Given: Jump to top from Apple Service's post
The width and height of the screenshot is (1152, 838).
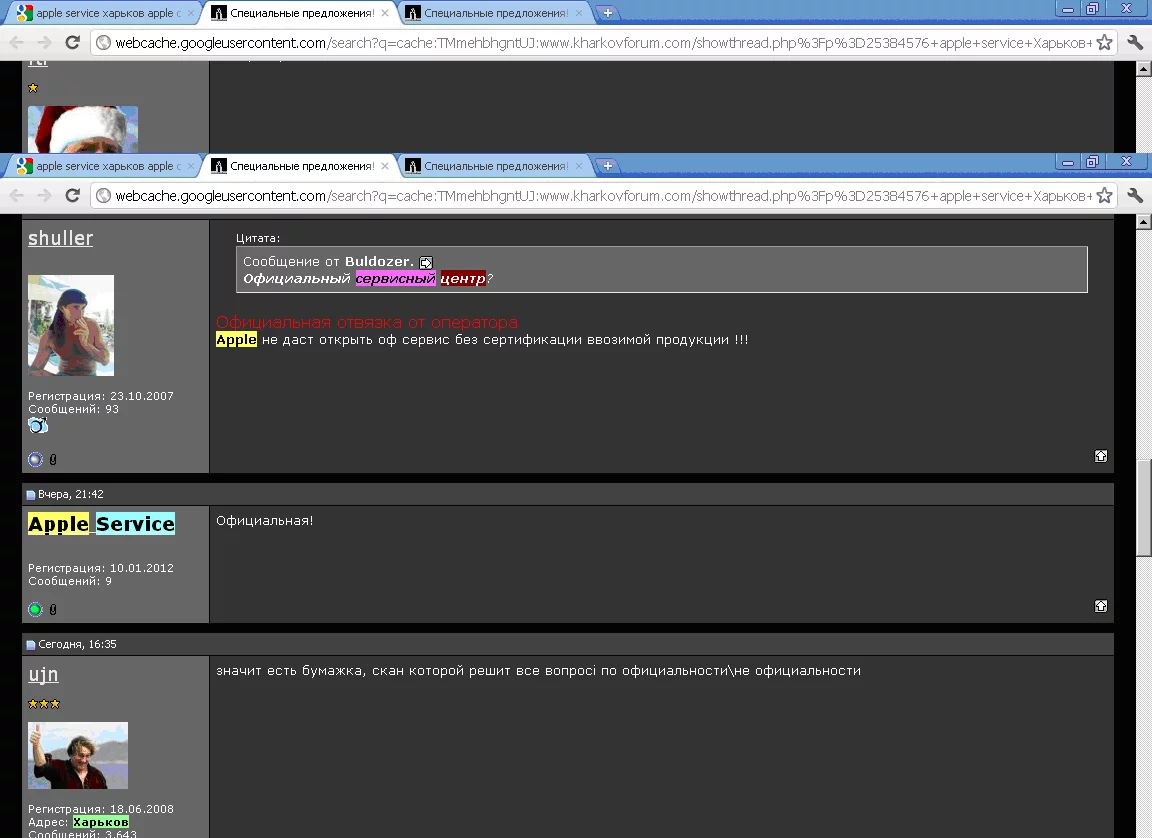Looking at the screenshot, I should (1101, 606).
